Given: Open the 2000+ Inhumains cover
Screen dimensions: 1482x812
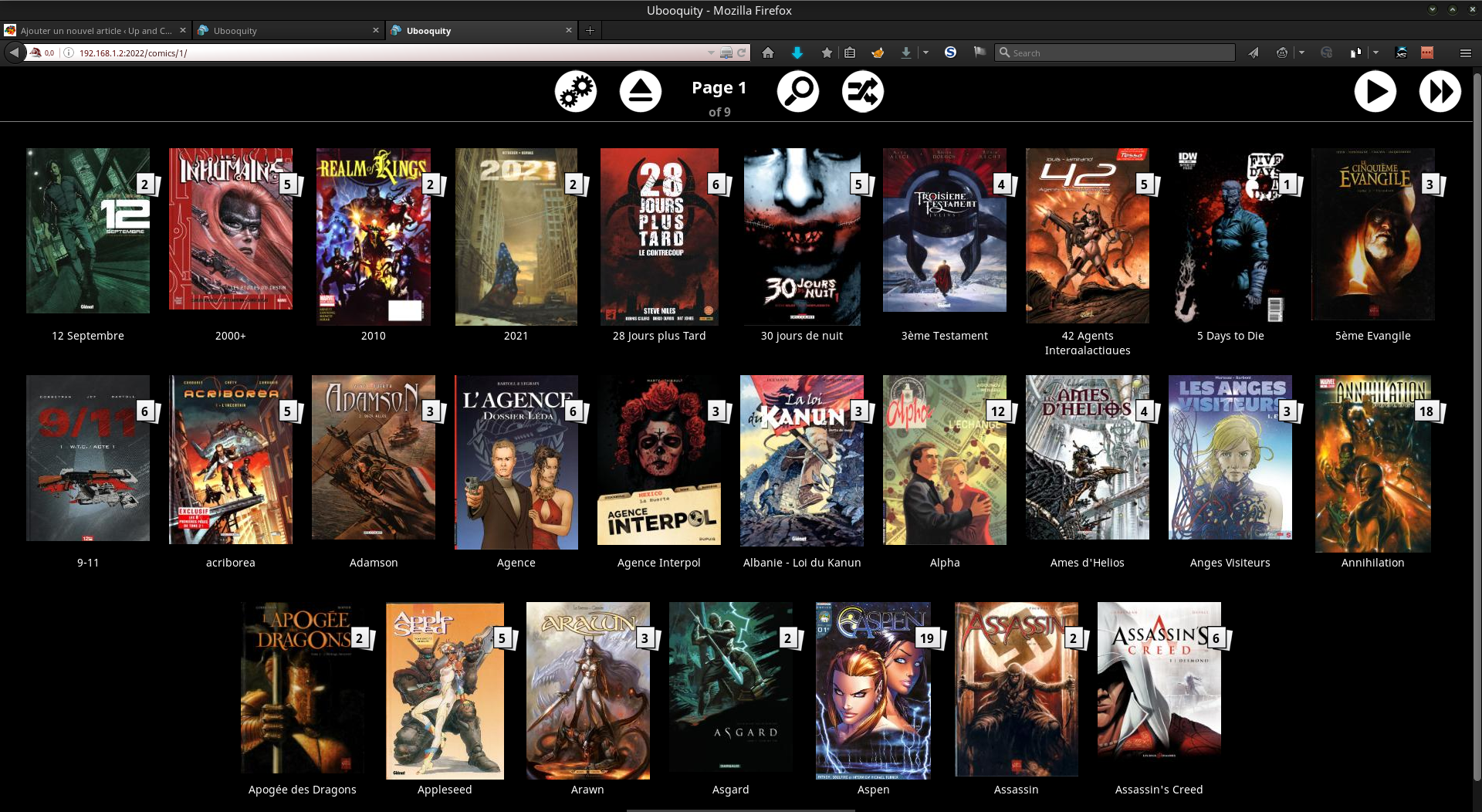Looking at the screenshot, I should point(231,229).
